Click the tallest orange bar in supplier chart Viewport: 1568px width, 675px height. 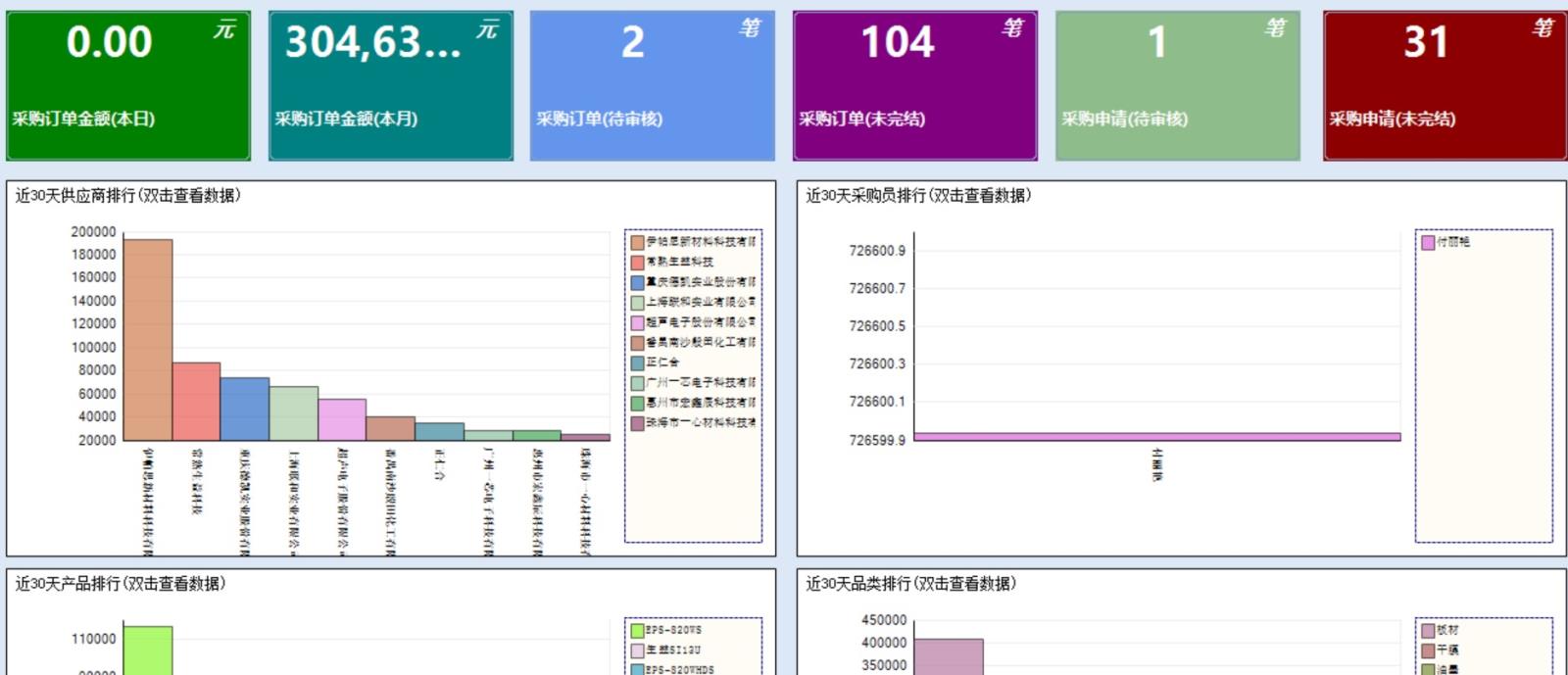point(148,339)
